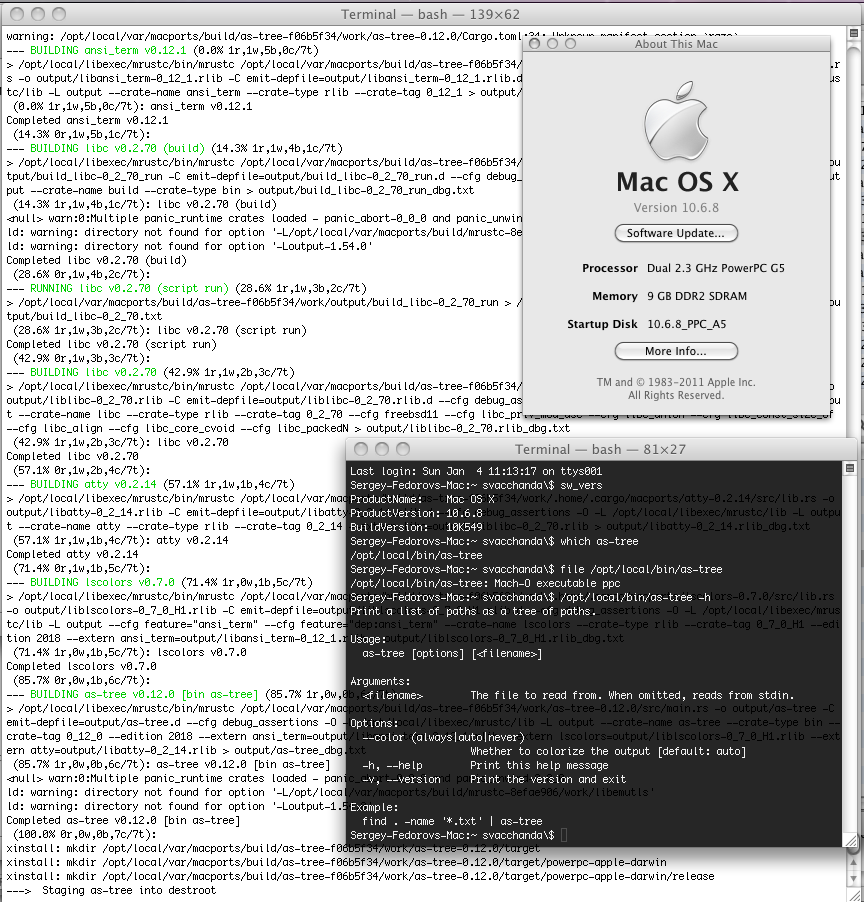The height and width of the screenshot is (902, 864).
Task: Zoom the About This Mac window
Action: click(570, 44)
